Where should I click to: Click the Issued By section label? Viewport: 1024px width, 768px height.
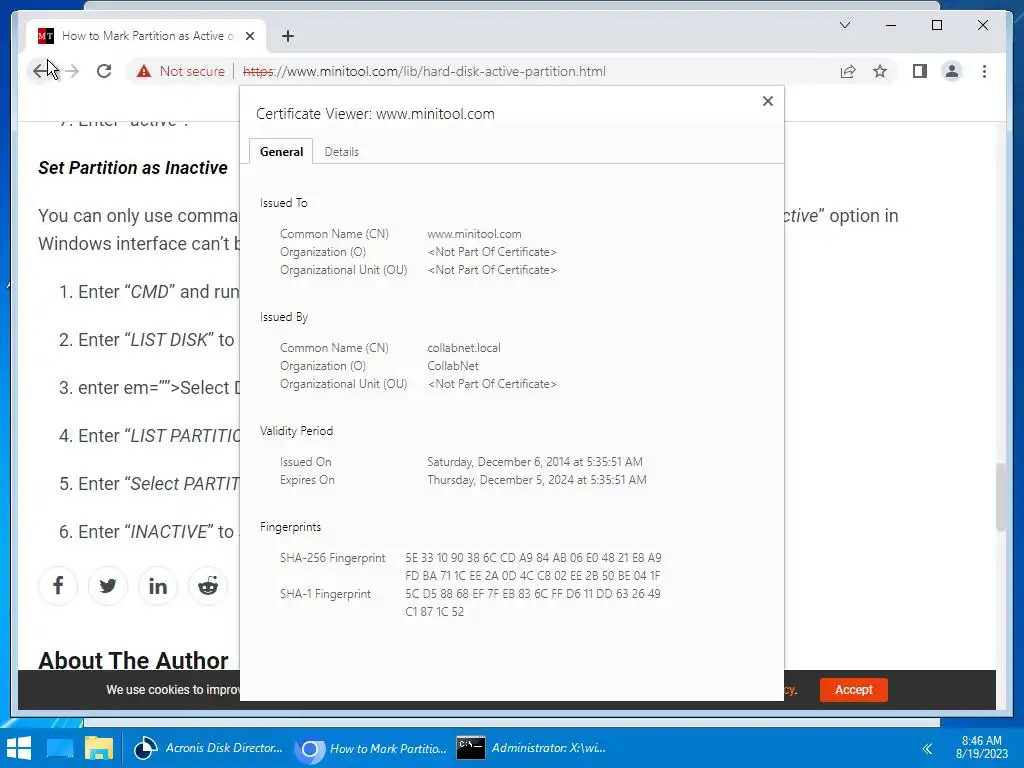pos(284,317)
